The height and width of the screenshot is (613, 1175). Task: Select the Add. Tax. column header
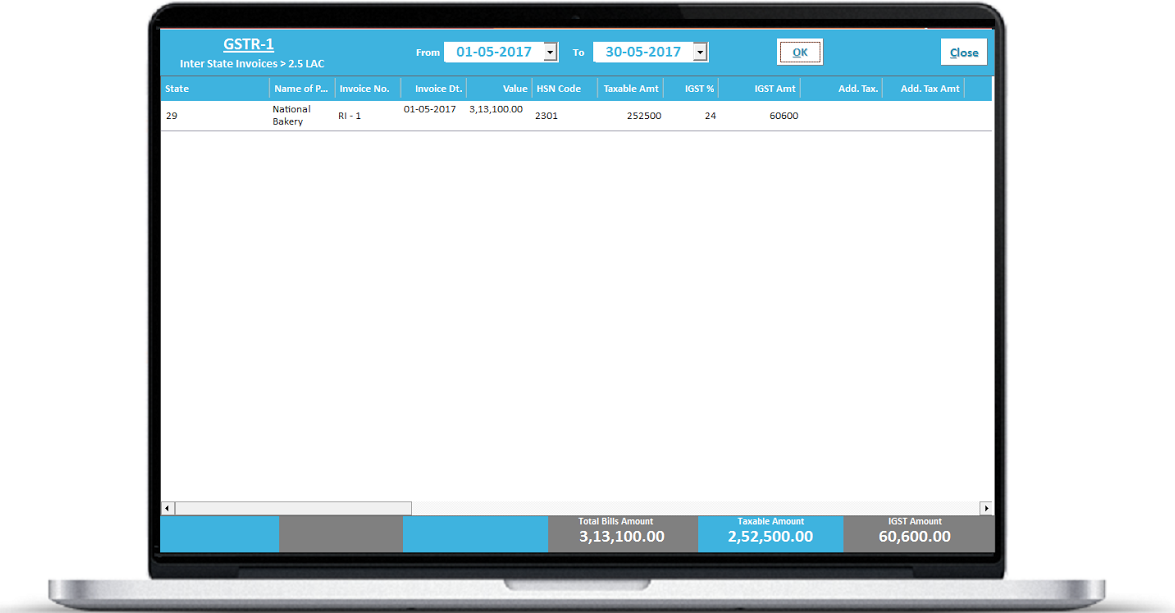(842, 88)
